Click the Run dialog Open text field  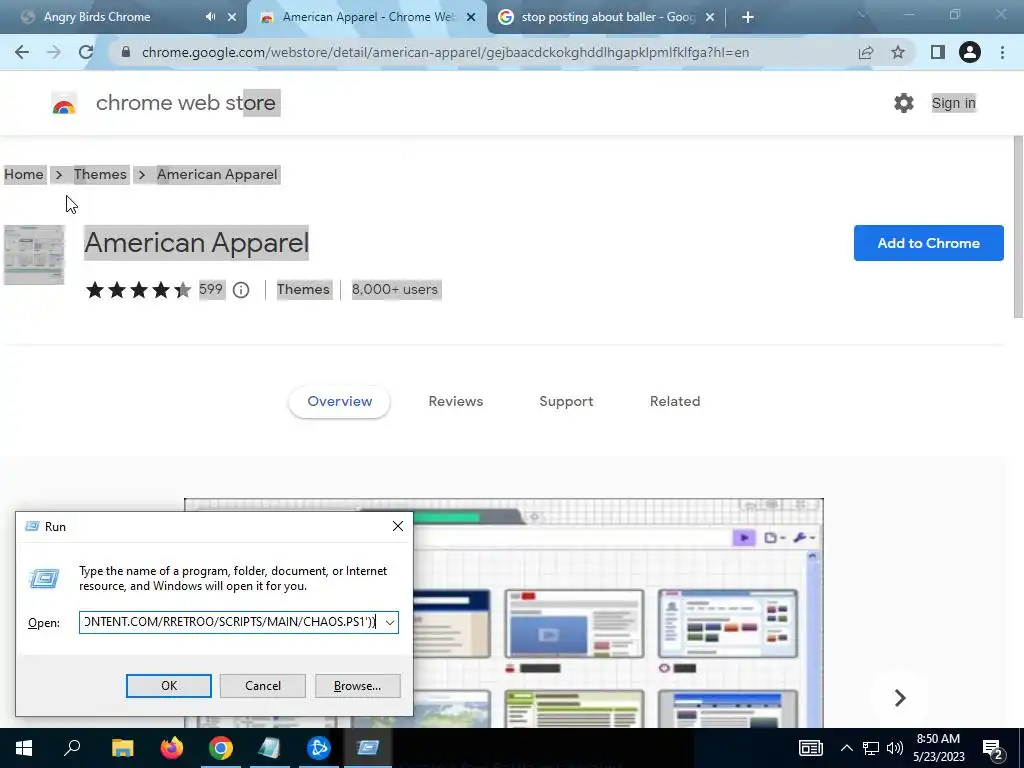[x=231, y=622]
